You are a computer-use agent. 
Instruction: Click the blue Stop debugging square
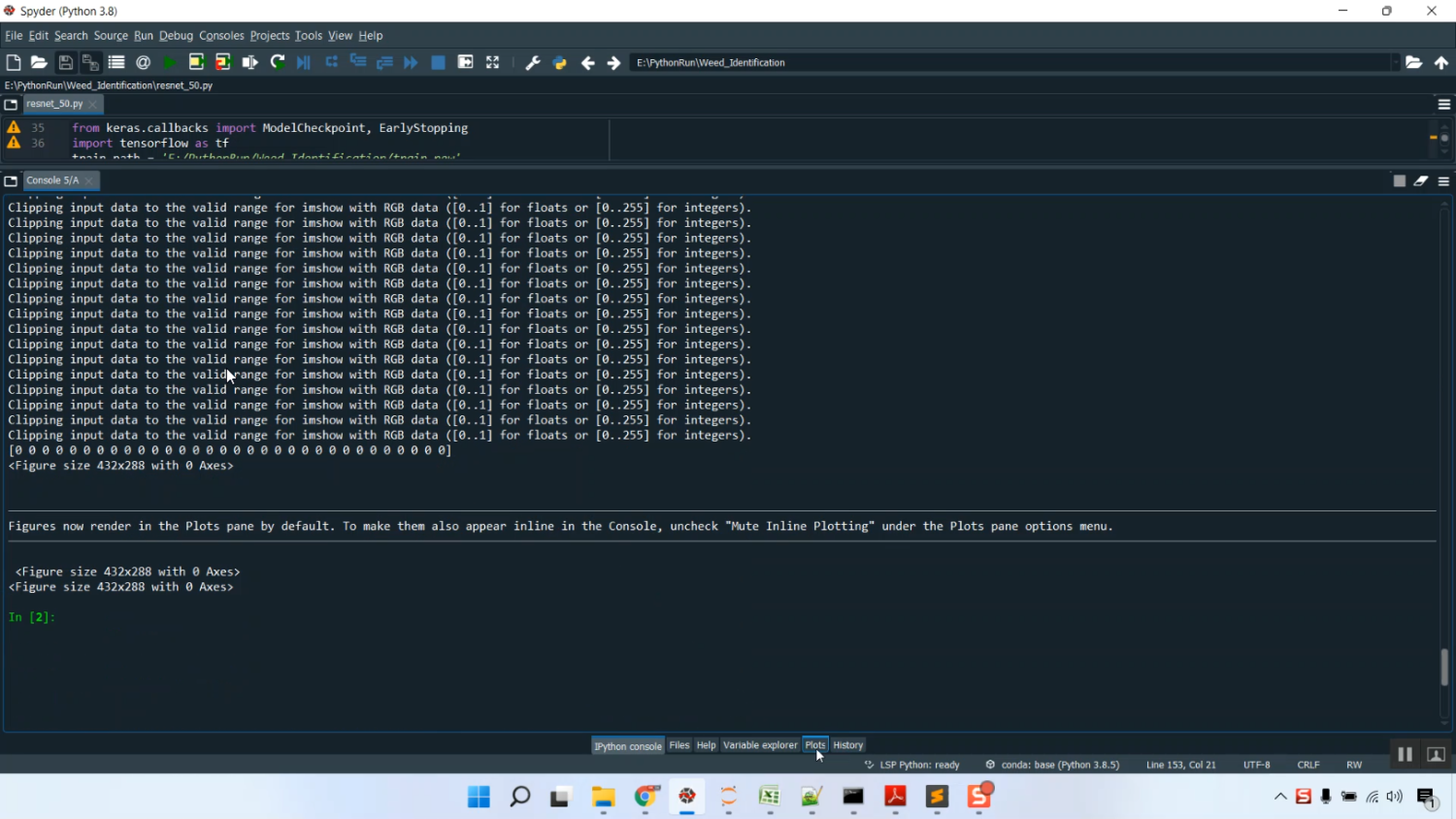pos(438,62)
